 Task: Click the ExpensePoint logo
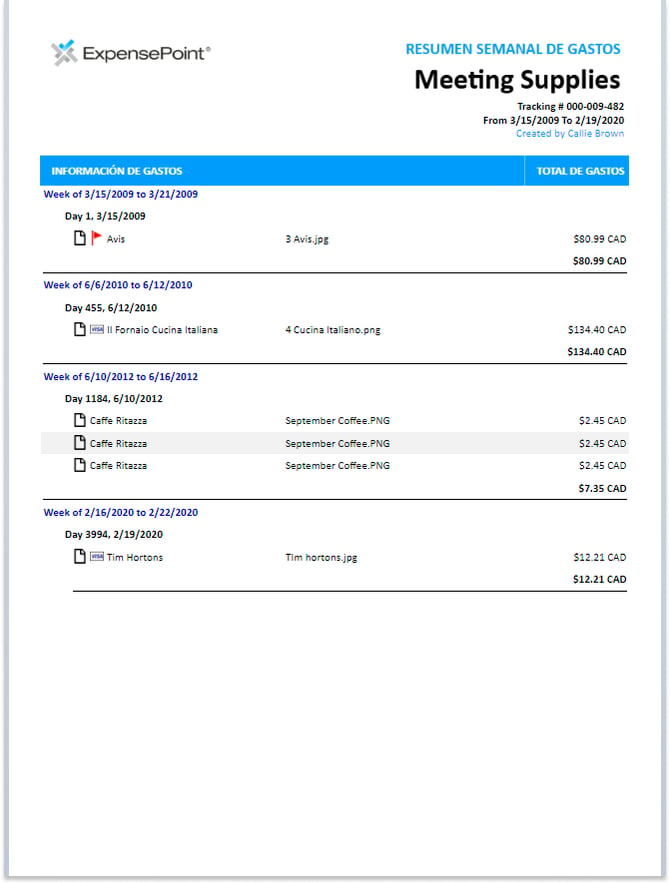point(130,53)
